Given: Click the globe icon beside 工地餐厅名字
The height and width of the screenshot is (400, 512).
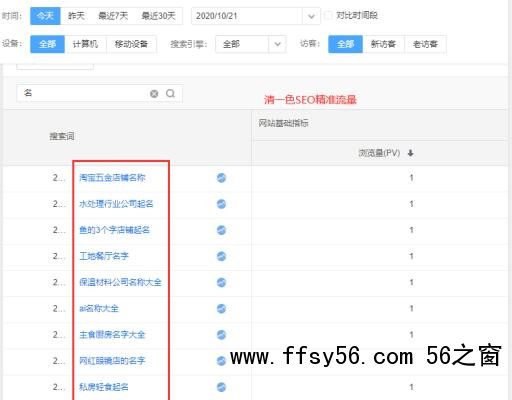Looking at the screenshot, I should pos(221,256).
